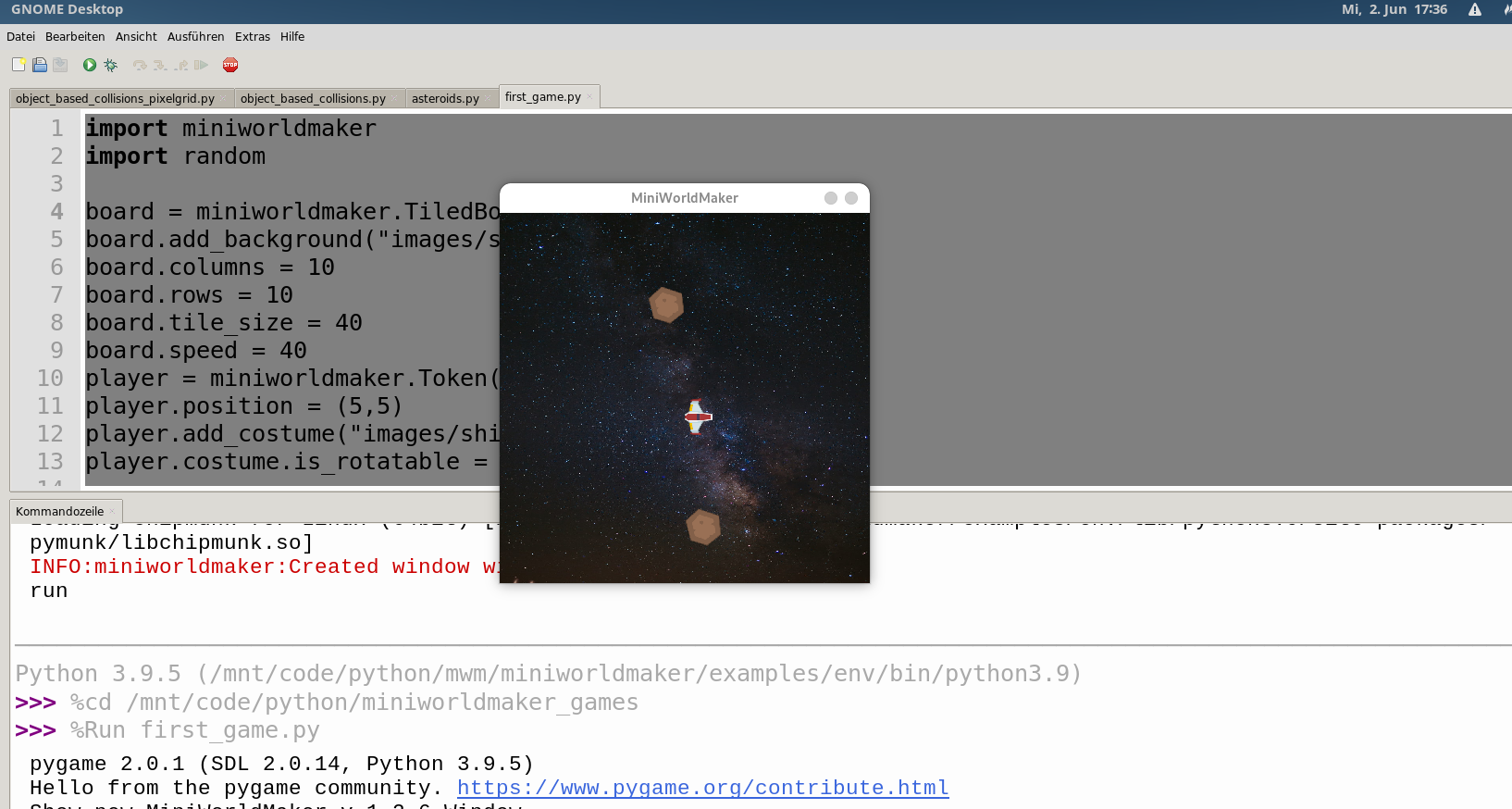1512x809 pixels.
Task: Click the upper asteroid in the game window
Action: click(x=665, y=305)
